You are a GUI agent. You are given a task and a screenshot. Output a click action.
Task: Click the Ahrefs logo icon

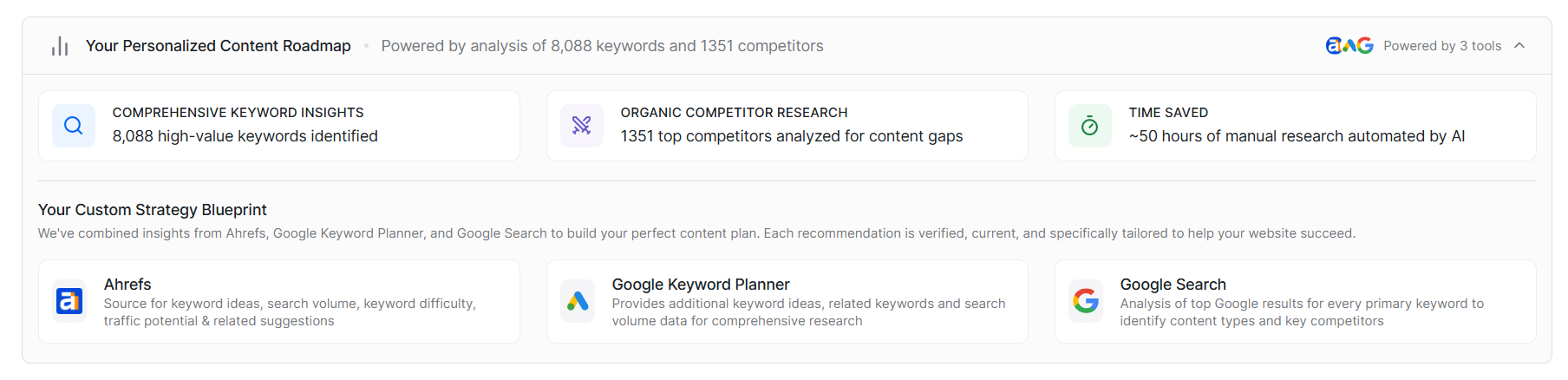69,301
